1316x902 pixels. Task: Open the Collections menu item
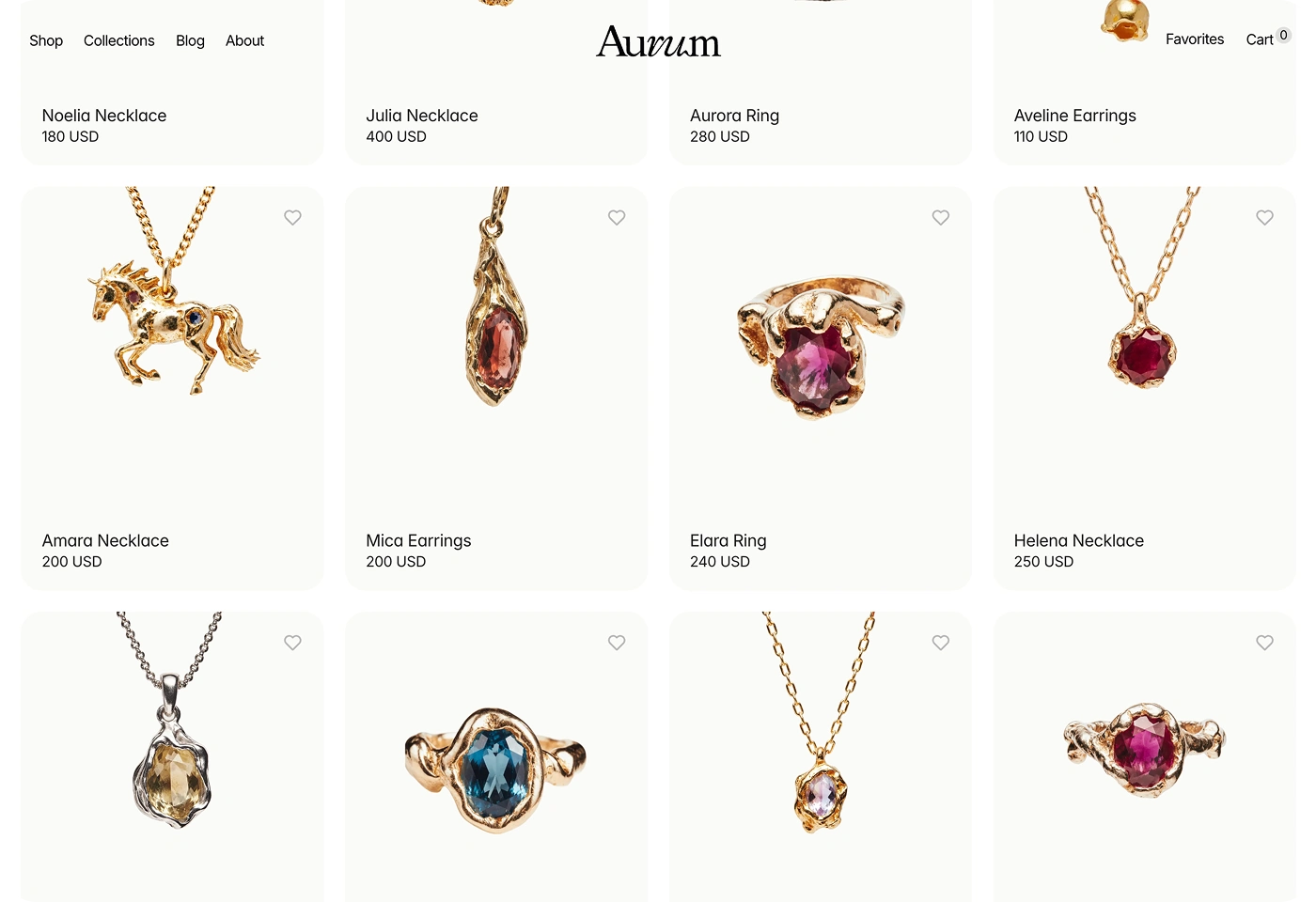coord(119,40)
